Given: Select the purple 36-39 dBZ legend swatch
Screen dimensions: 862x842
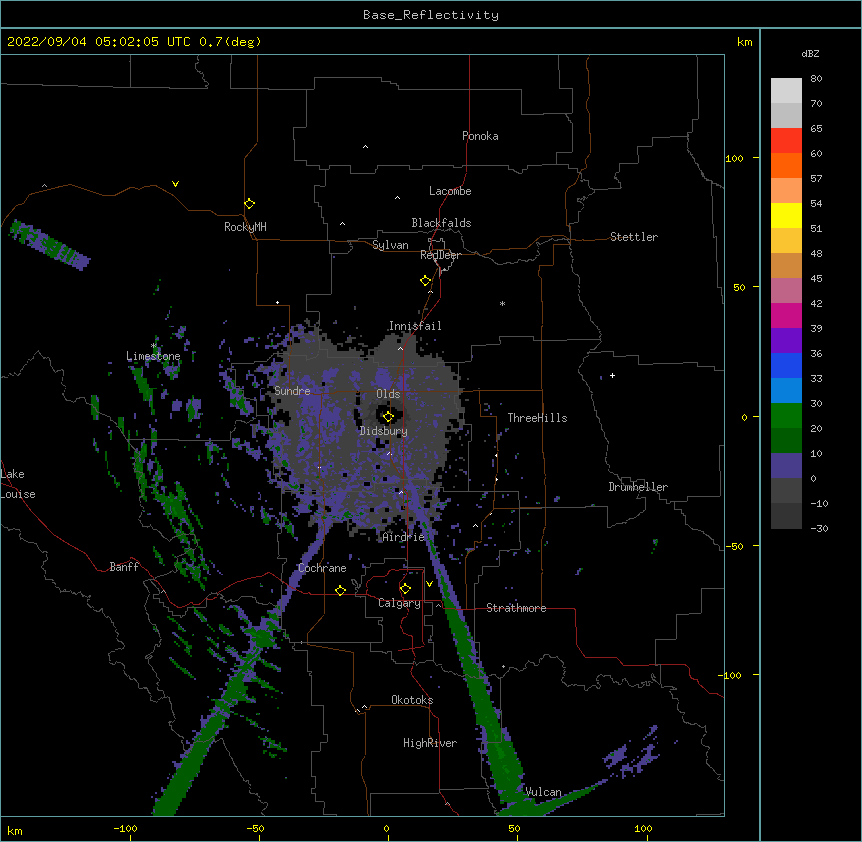Looking at the screenshot, I should point(786,340).
